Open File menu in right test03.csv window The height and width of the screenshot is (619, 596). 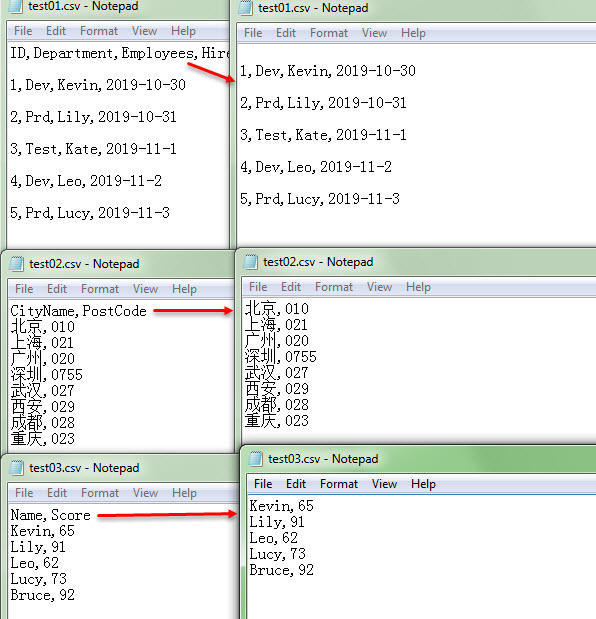pos(263,484)
